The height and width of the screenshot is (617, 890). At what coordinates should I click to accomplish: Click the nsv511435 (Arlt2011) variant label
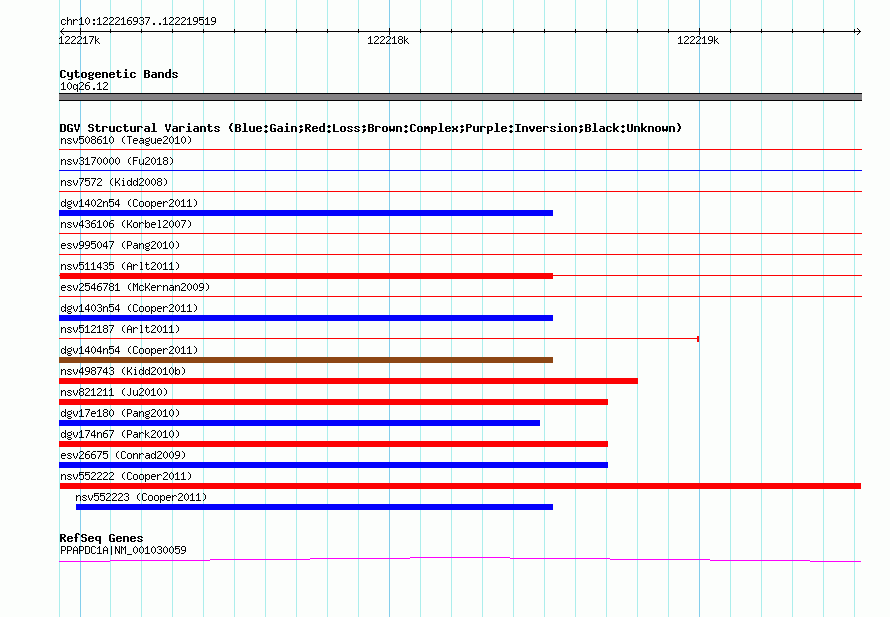click(120, 266)
